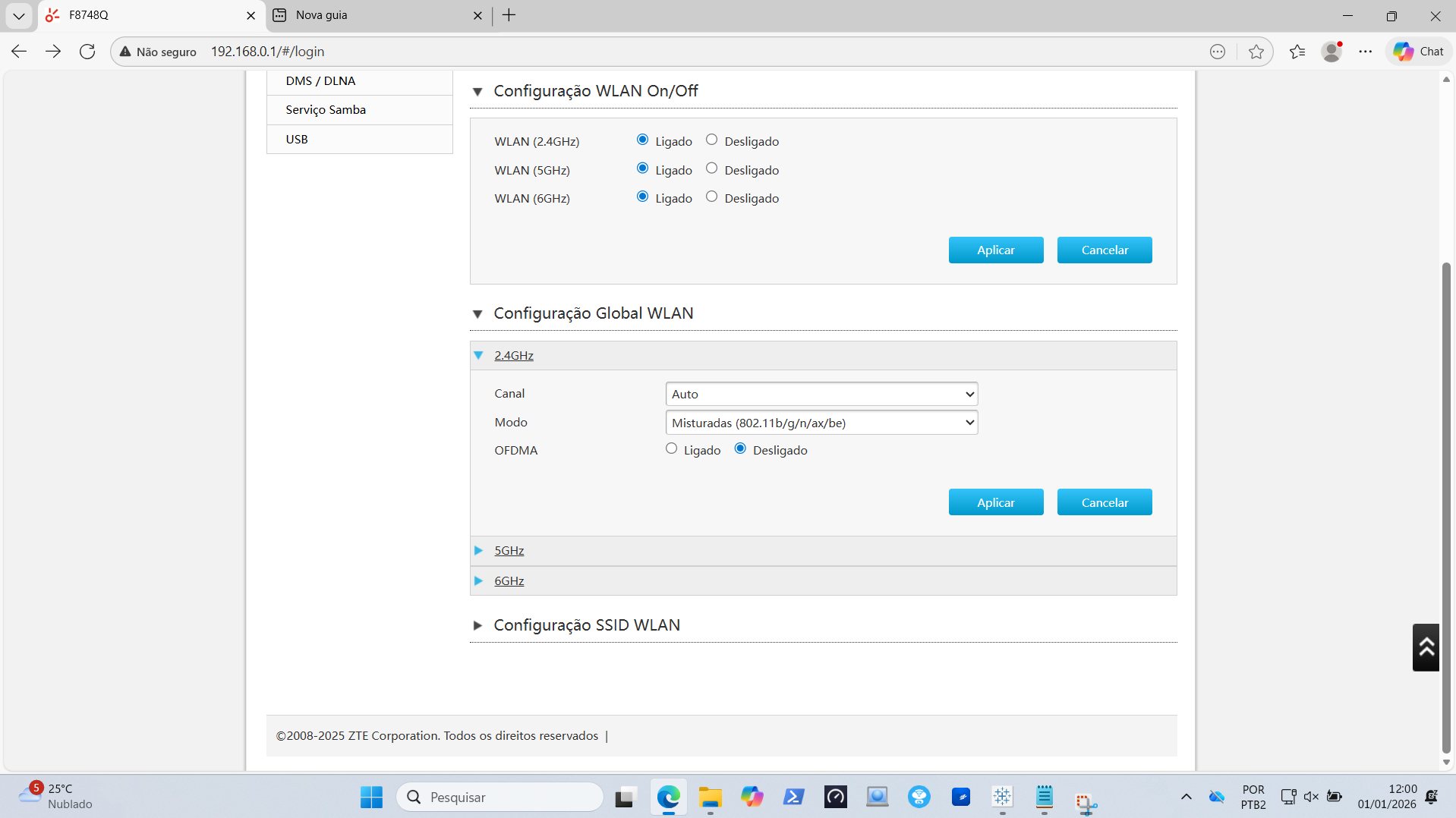The width and height of the screenshot is (1456, 818).
Task: Expand the 5GHz section
Action: coord(509,550)
